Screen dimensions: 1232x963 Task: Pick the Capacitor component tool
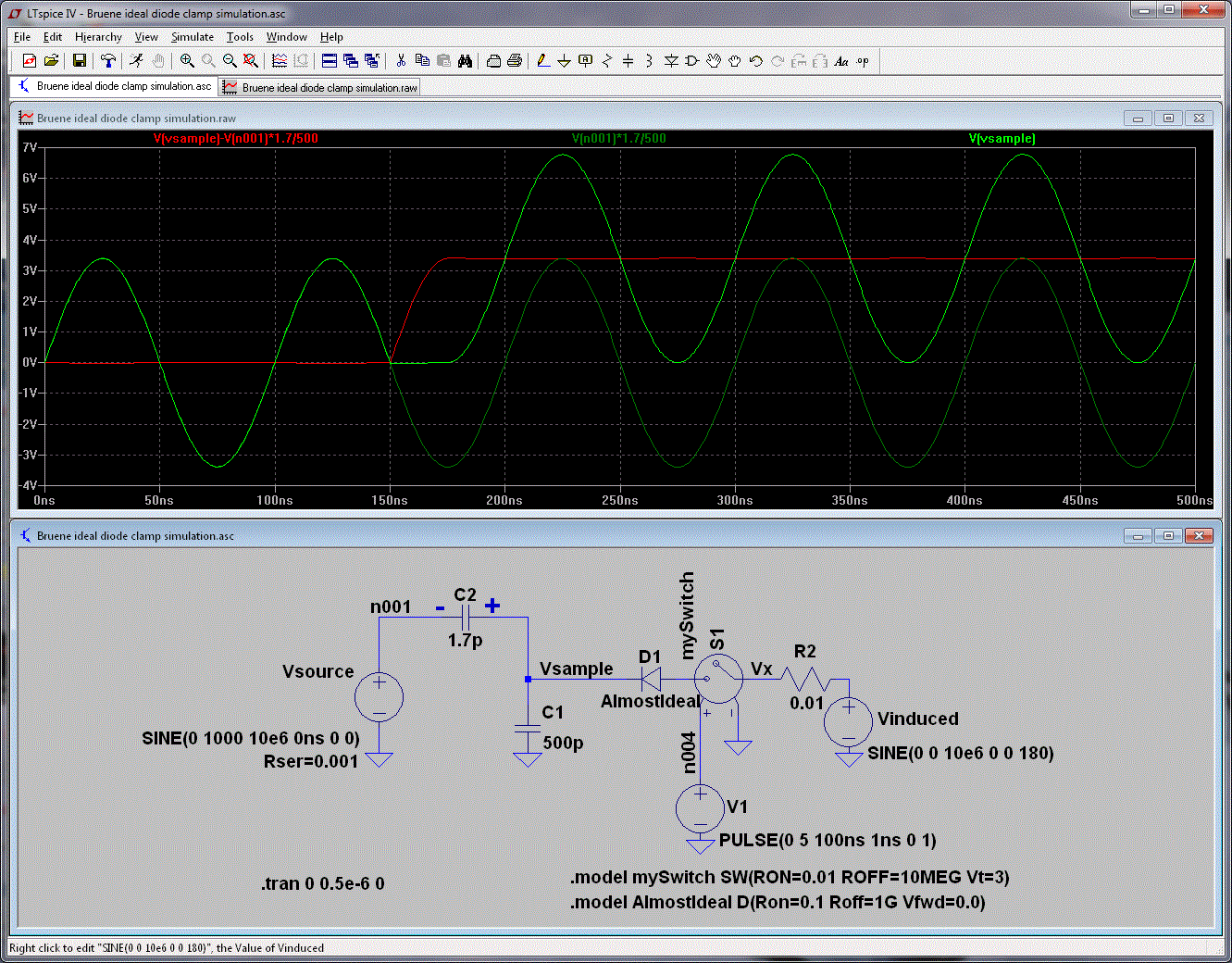point(628,61)
